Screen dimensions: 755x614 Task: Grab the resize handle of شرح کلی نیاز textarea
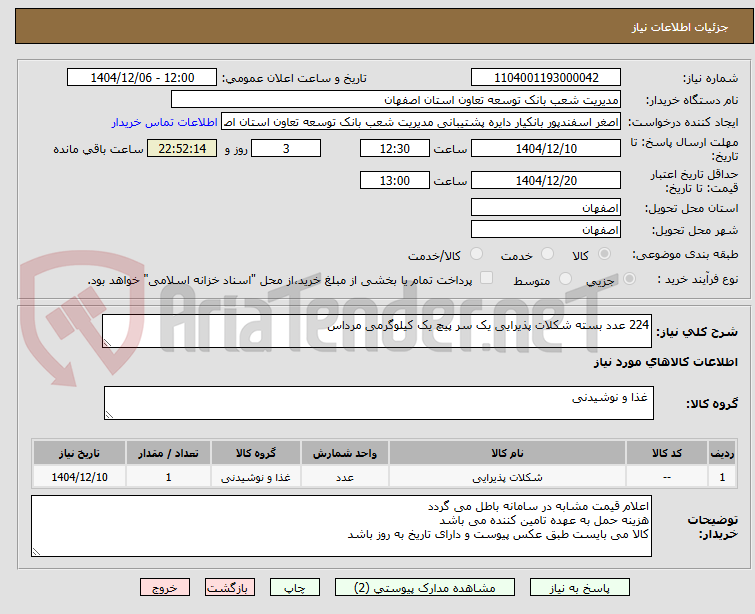tap(107, 343)
